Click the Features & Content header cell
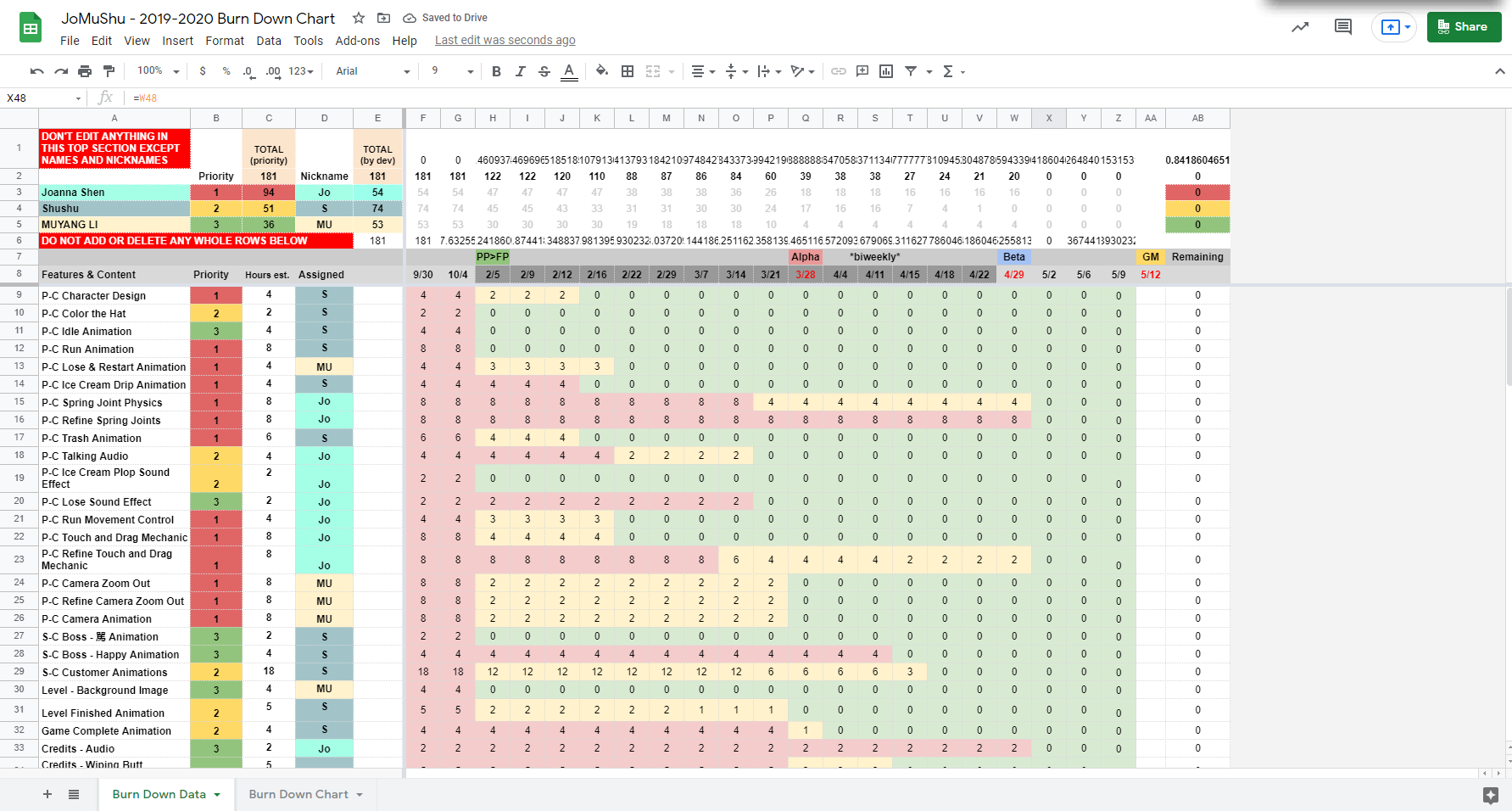Viewport: 1512px width, 811px height. pos(114,275)
